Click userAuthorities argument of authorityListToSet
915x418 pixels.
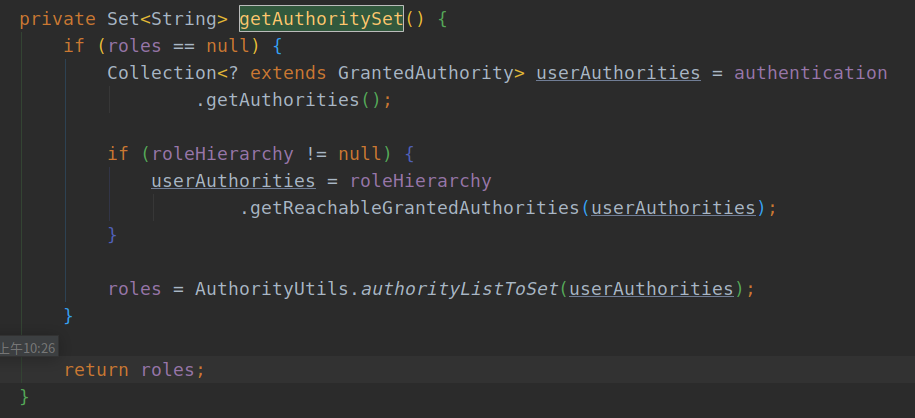click(651, 289)
